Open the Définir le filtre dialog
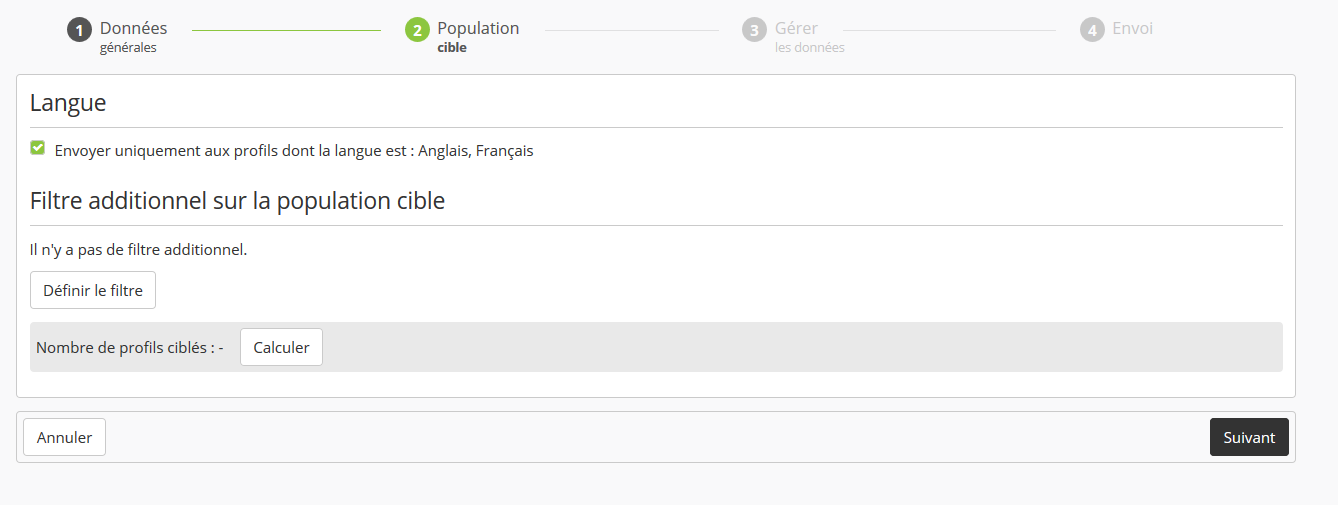This screenshot has height=505, width=1338. [93, 291]
